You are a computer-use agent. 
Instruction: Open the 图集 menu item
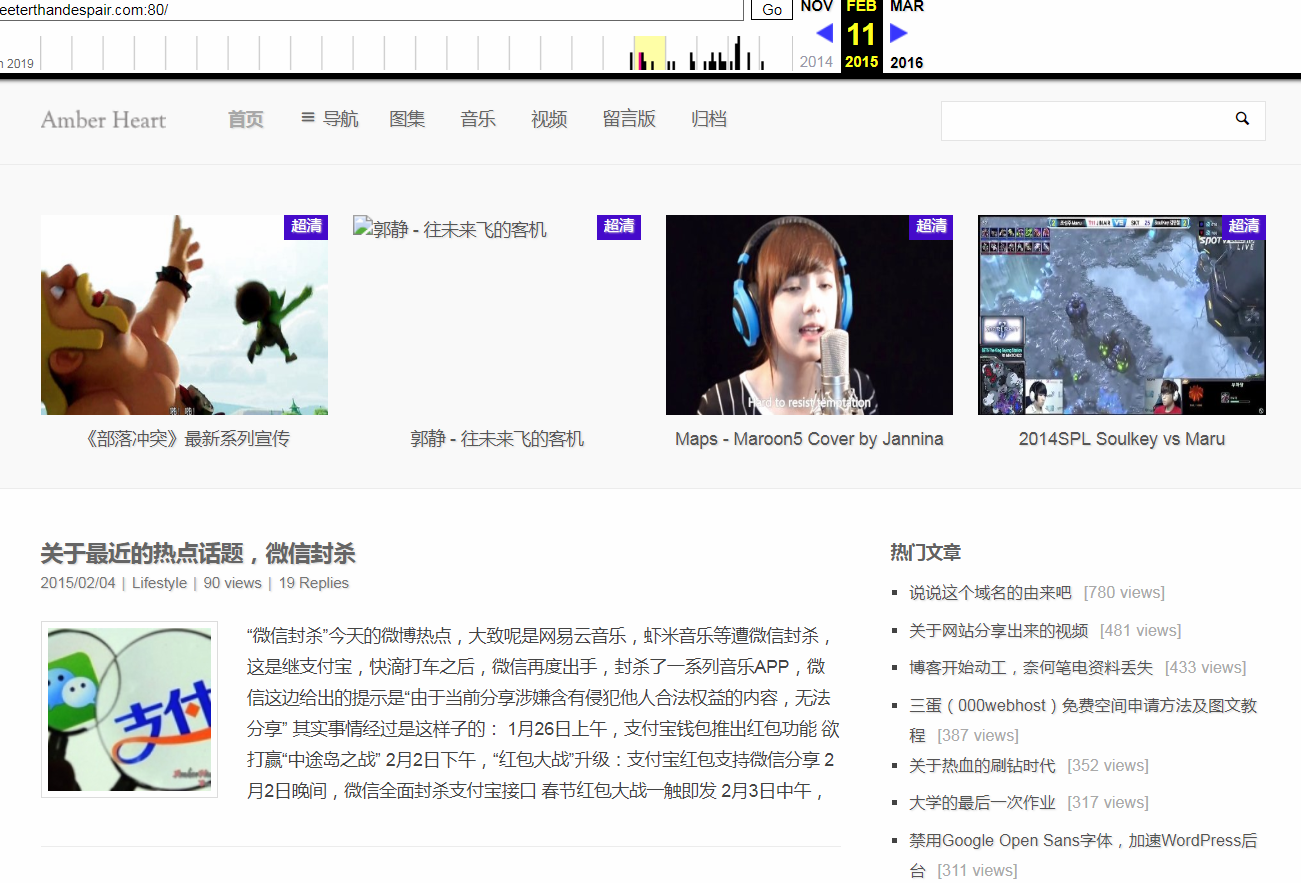pyautogui.click(x=407, y=119)
